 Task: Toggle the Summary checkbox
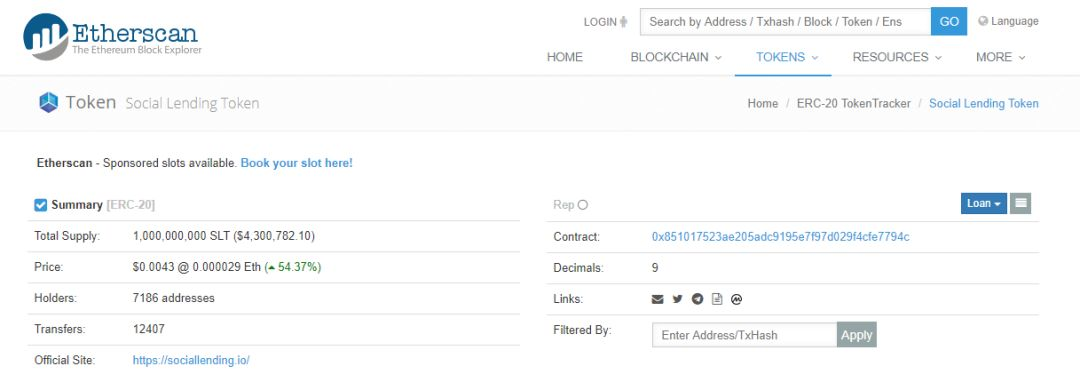pos(41,205)
